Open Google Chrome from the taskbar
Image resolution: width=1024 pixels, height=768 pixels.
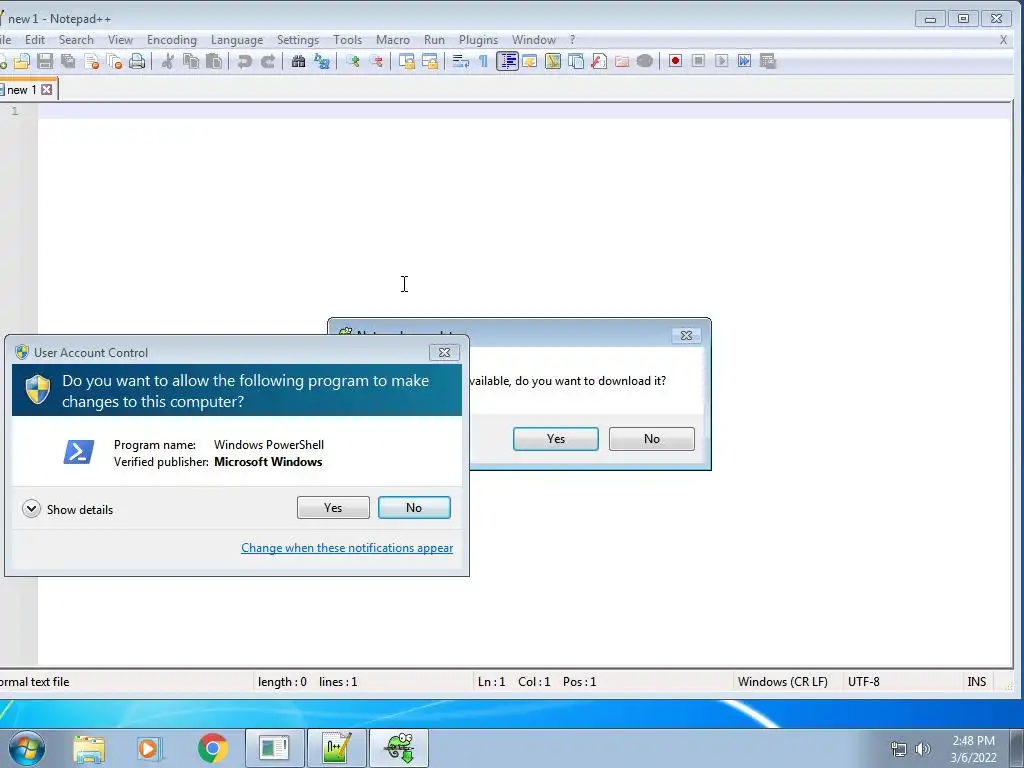[x=212, y=748]
